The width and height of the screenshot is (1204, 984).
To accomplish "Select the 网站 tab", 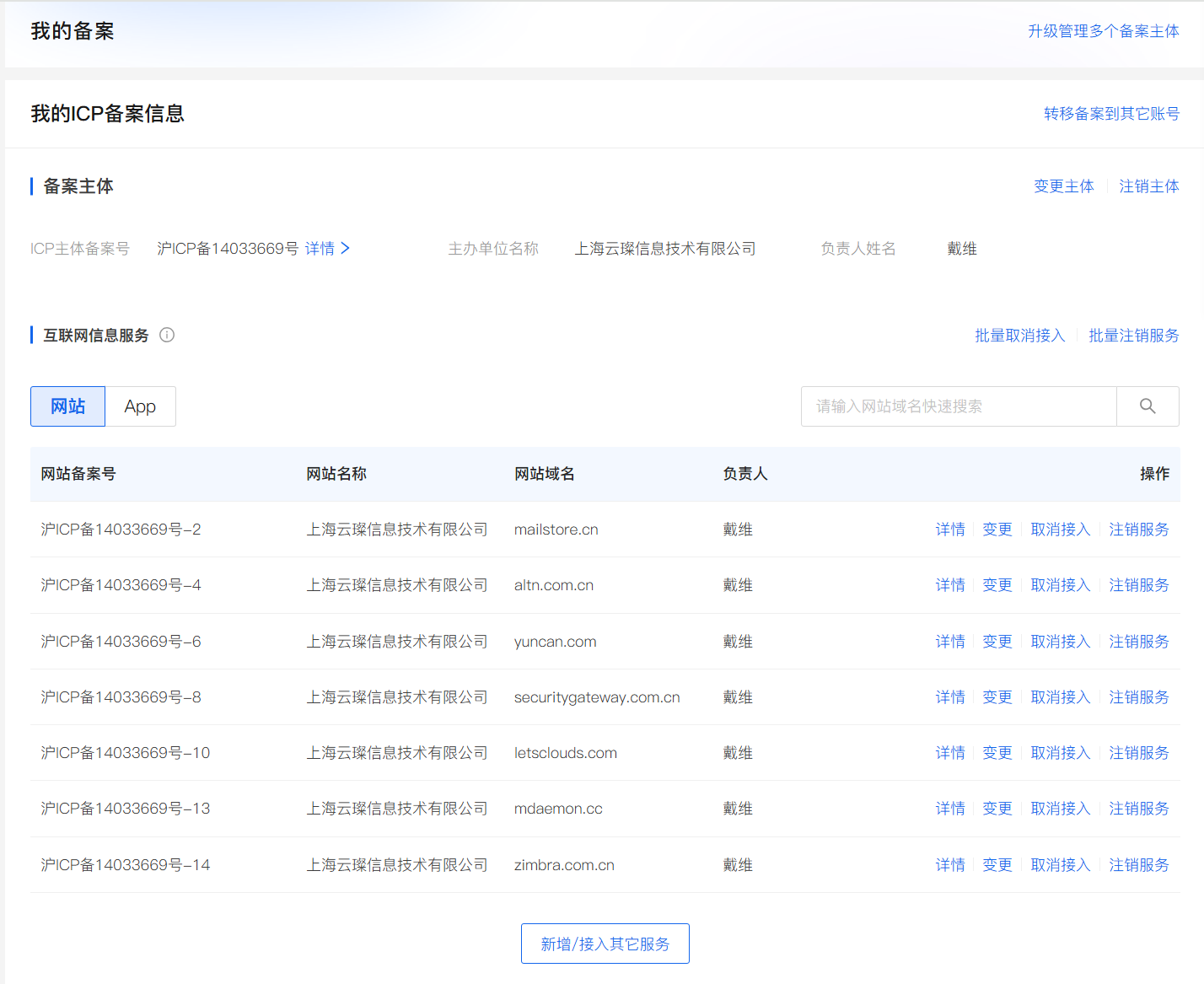I will pos(67,406).
